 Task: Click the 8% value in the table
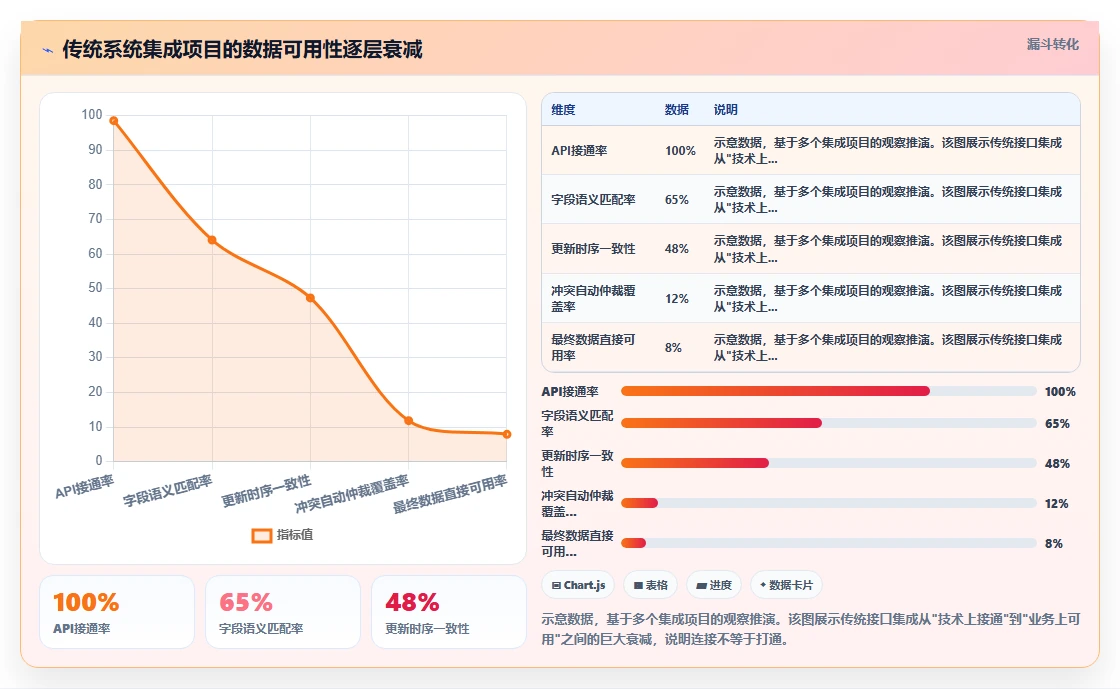click(673, 348)
